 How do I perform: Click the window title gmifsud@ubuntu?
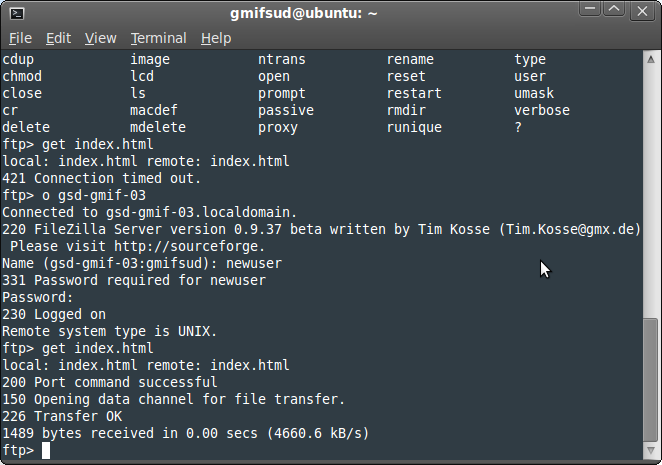304,14
